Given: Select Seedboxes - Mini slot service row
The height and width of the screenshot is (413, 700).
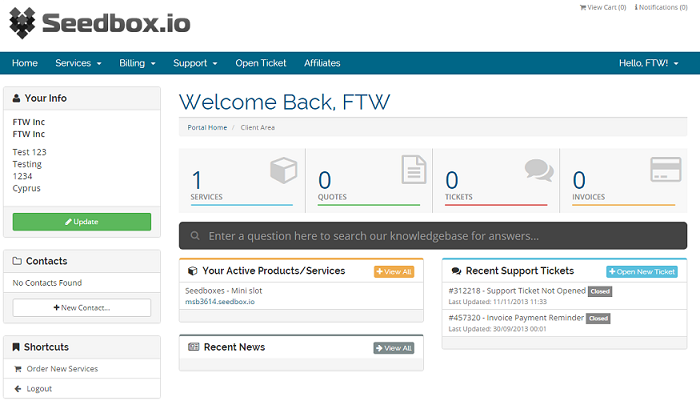Looking at the screenshot, I should click(301, 296).
